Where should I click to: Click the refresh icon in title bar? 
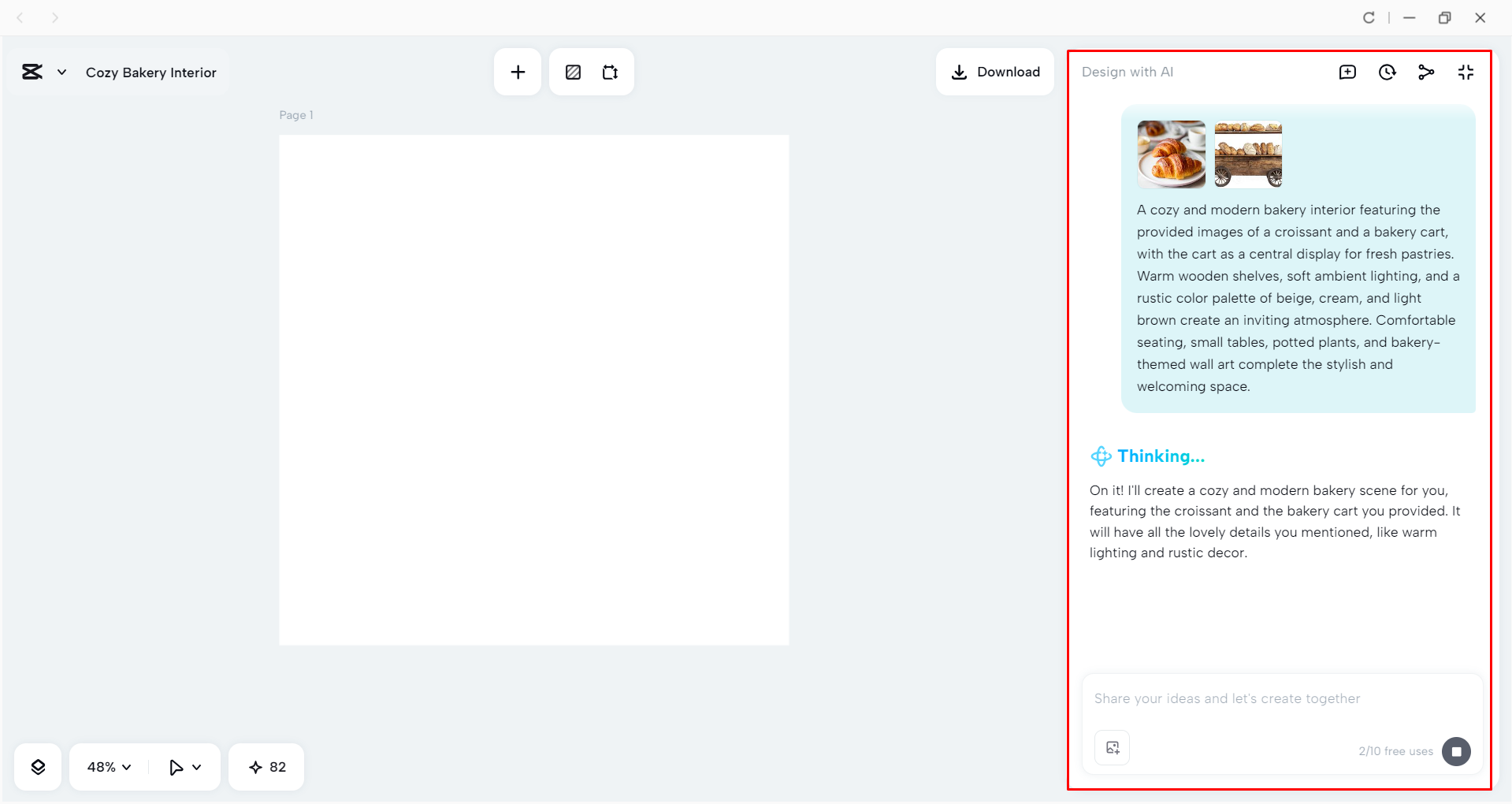(x=1369, y=17)
